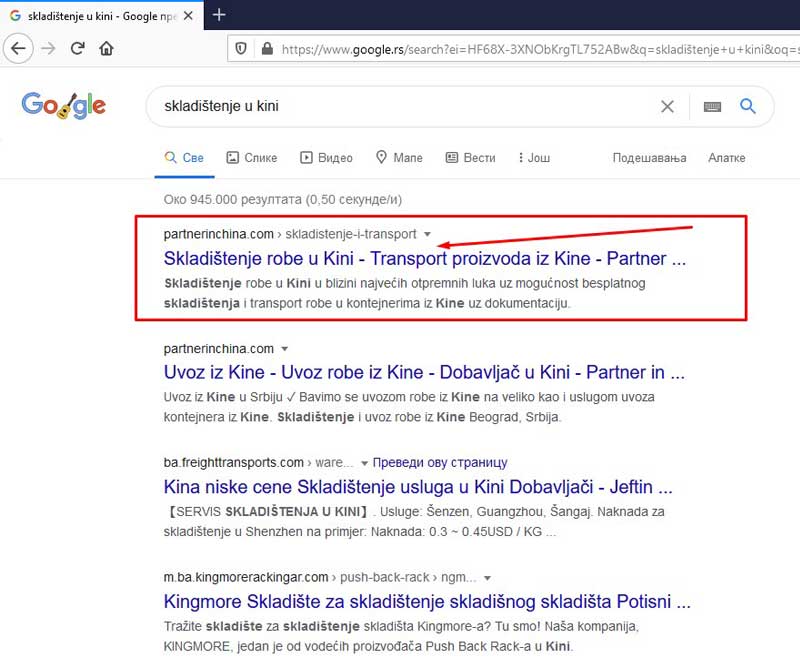Open 'Uvoz iz Kine - Uvoz robe' result
This screenshot has width=800, height=670.
(x=424, y=373)
